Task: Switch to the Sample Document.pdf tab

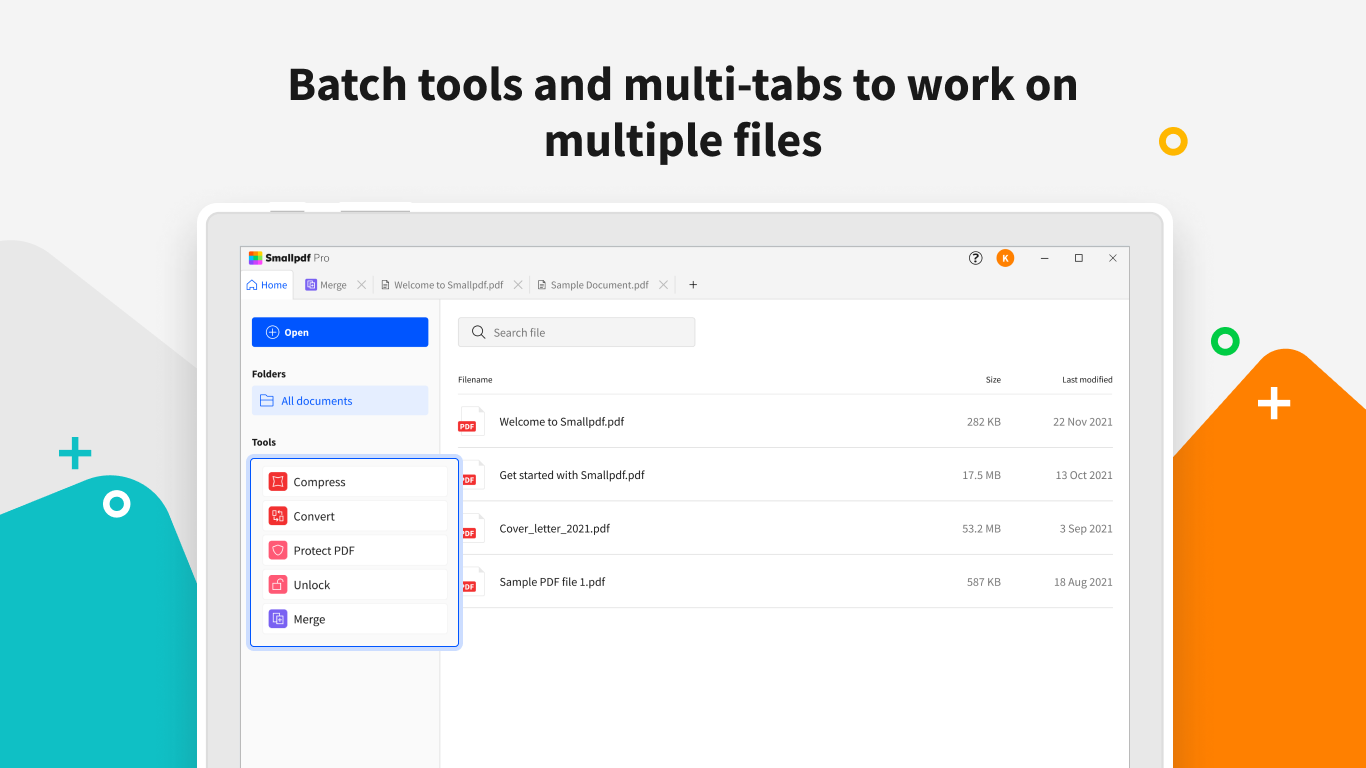Action: 603,285
